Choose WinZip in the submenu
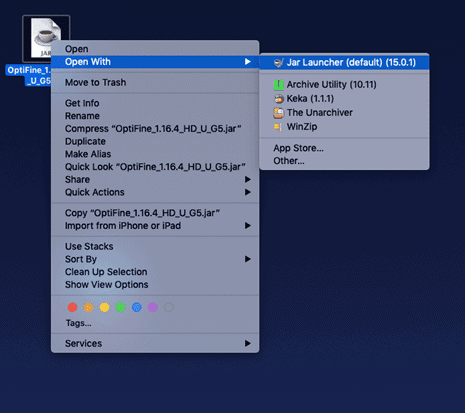Image resolution: width=465 pixels, height=413 pixels. coord(344,127)
